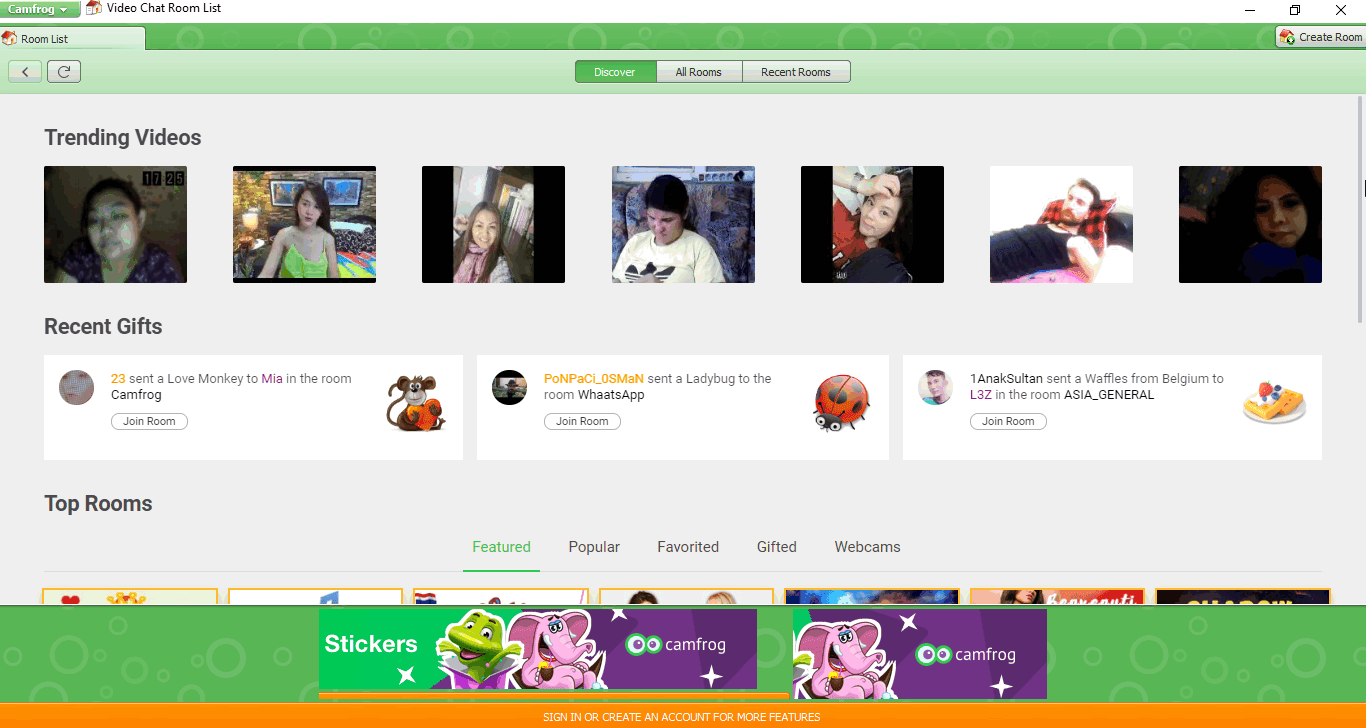Select the Gifted top rooms tab

[777, 547]
